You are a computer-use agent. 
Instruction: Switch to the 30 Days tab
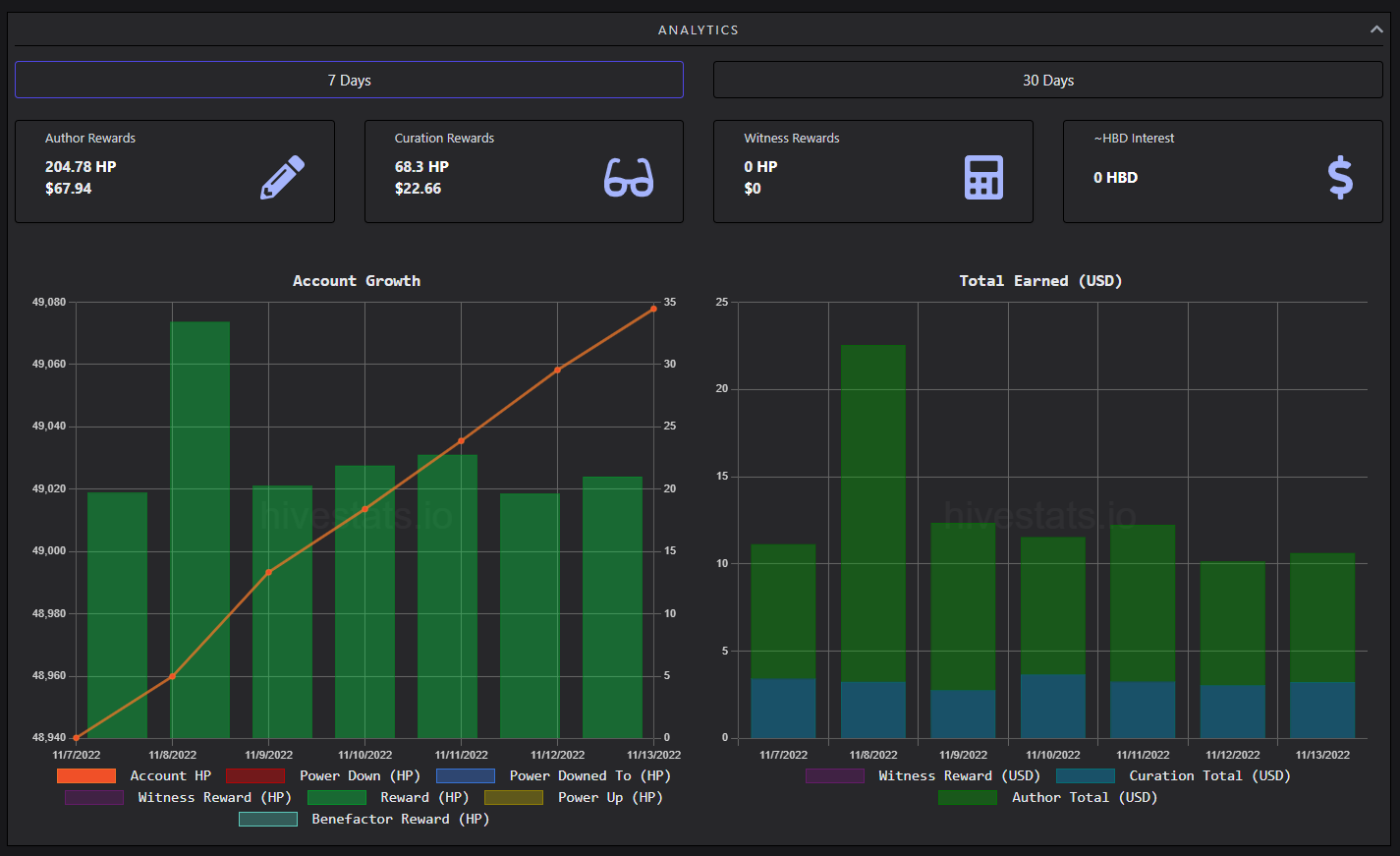point(1048,80)
